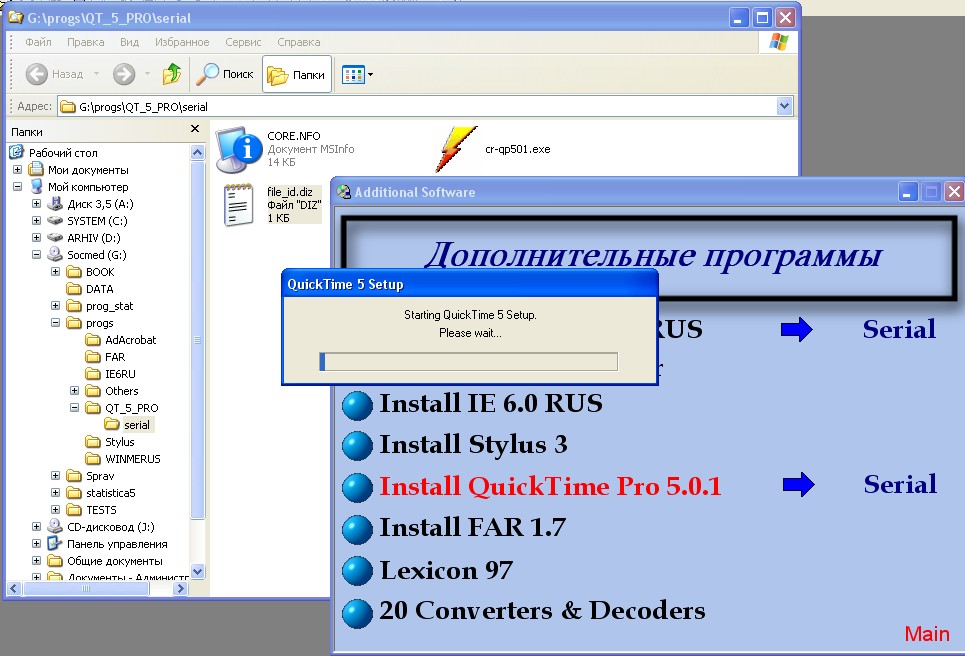Click QuickTime 5 Setup progress bar

468,362
